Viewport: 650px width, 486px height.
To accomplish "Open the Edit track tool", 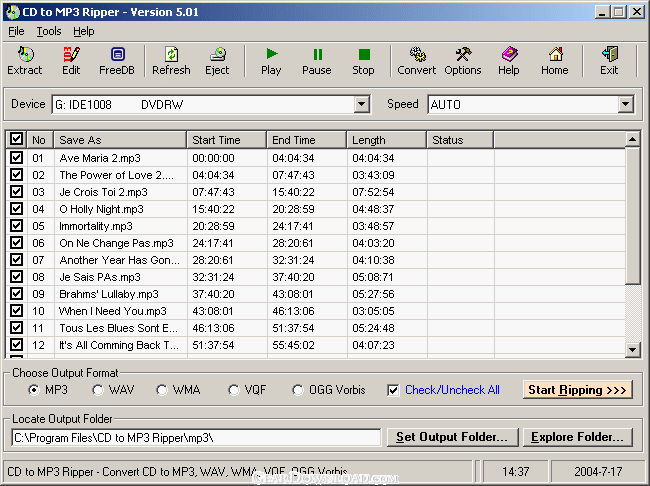I will 71,61.
